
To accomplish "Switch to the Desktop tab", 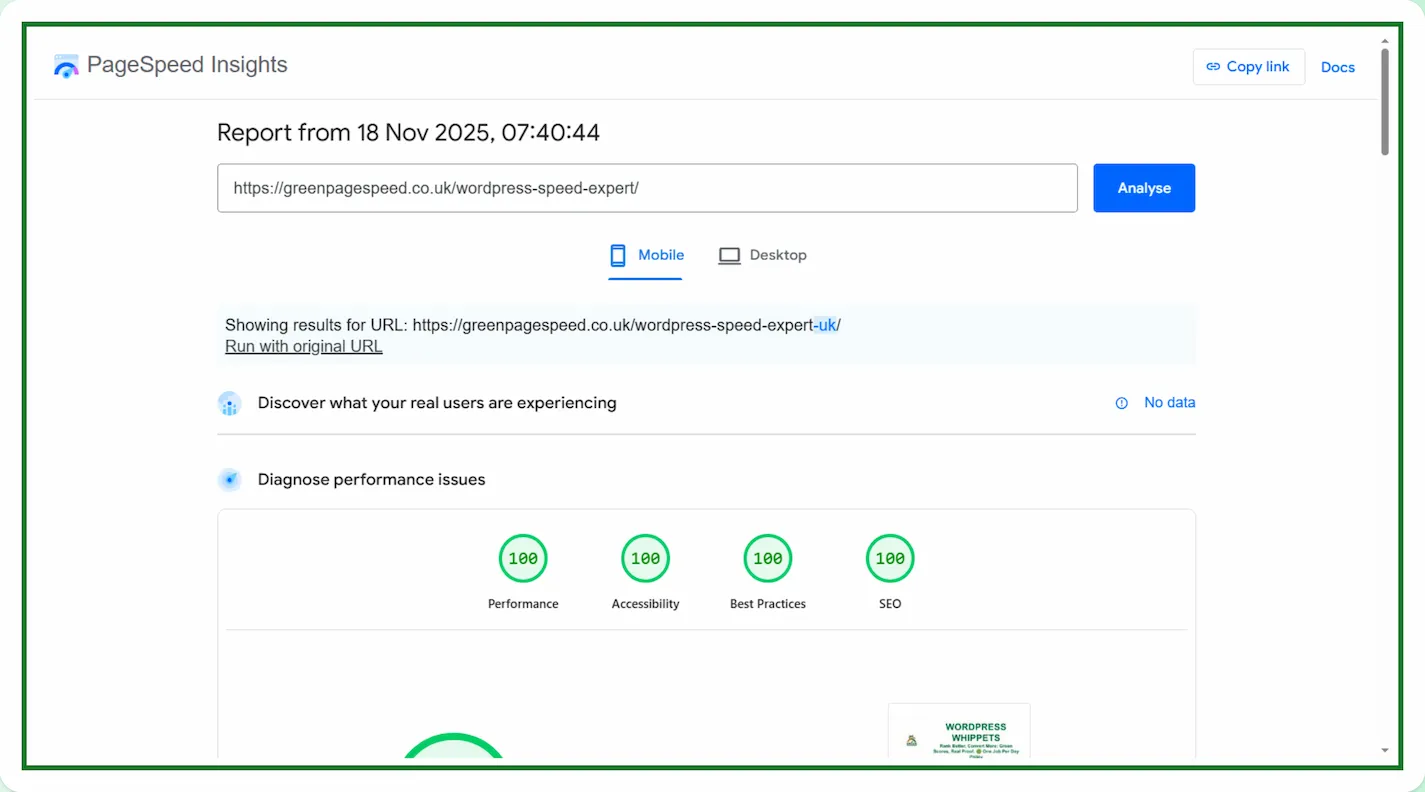I will (x=763, y=255).
